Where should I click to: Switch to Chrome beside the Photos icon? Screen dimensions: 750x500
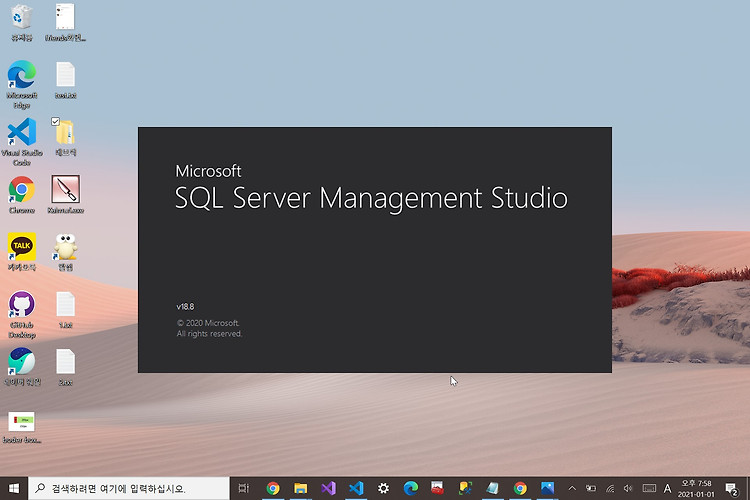click(x=520, y=488)
